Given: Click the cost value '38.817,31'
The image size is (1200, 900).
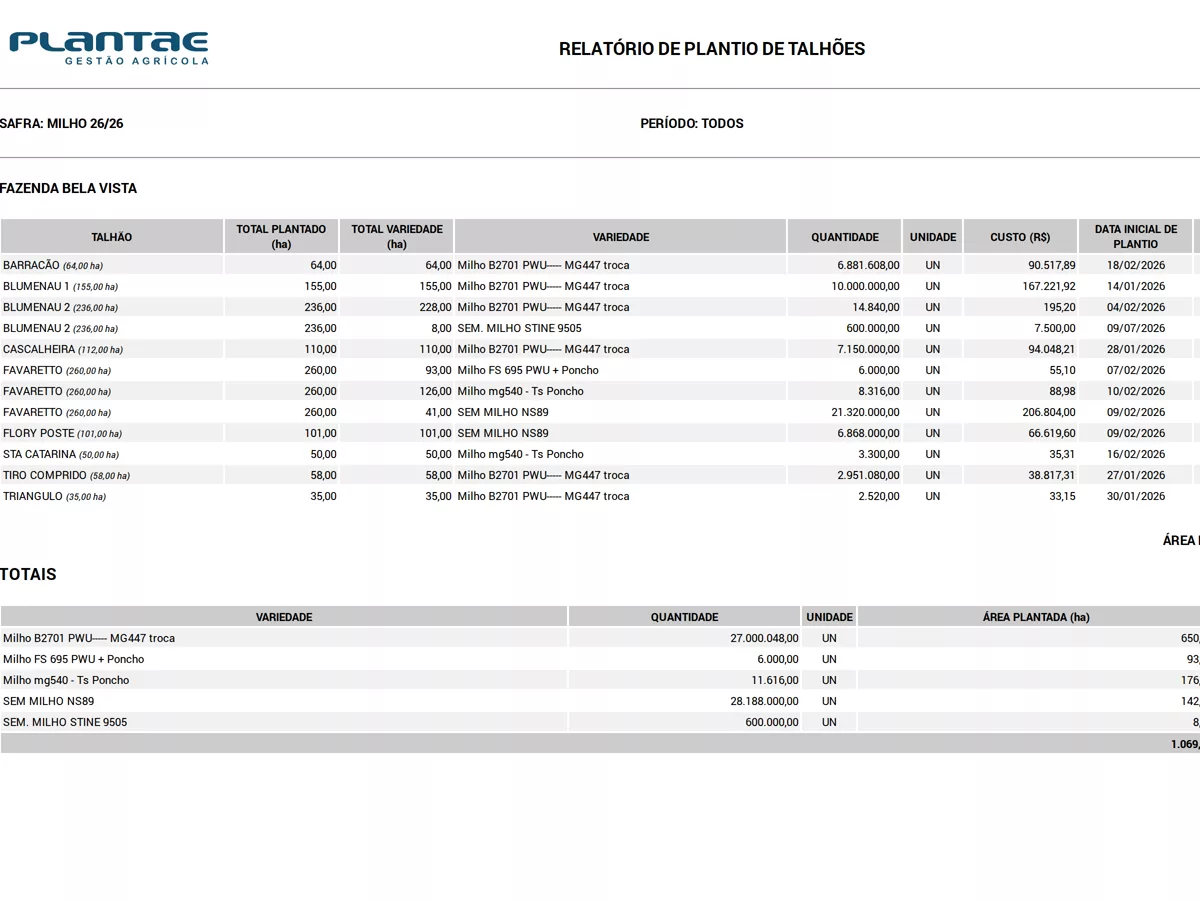Looking at the screenshot, I should click(x=1052, y=475).
